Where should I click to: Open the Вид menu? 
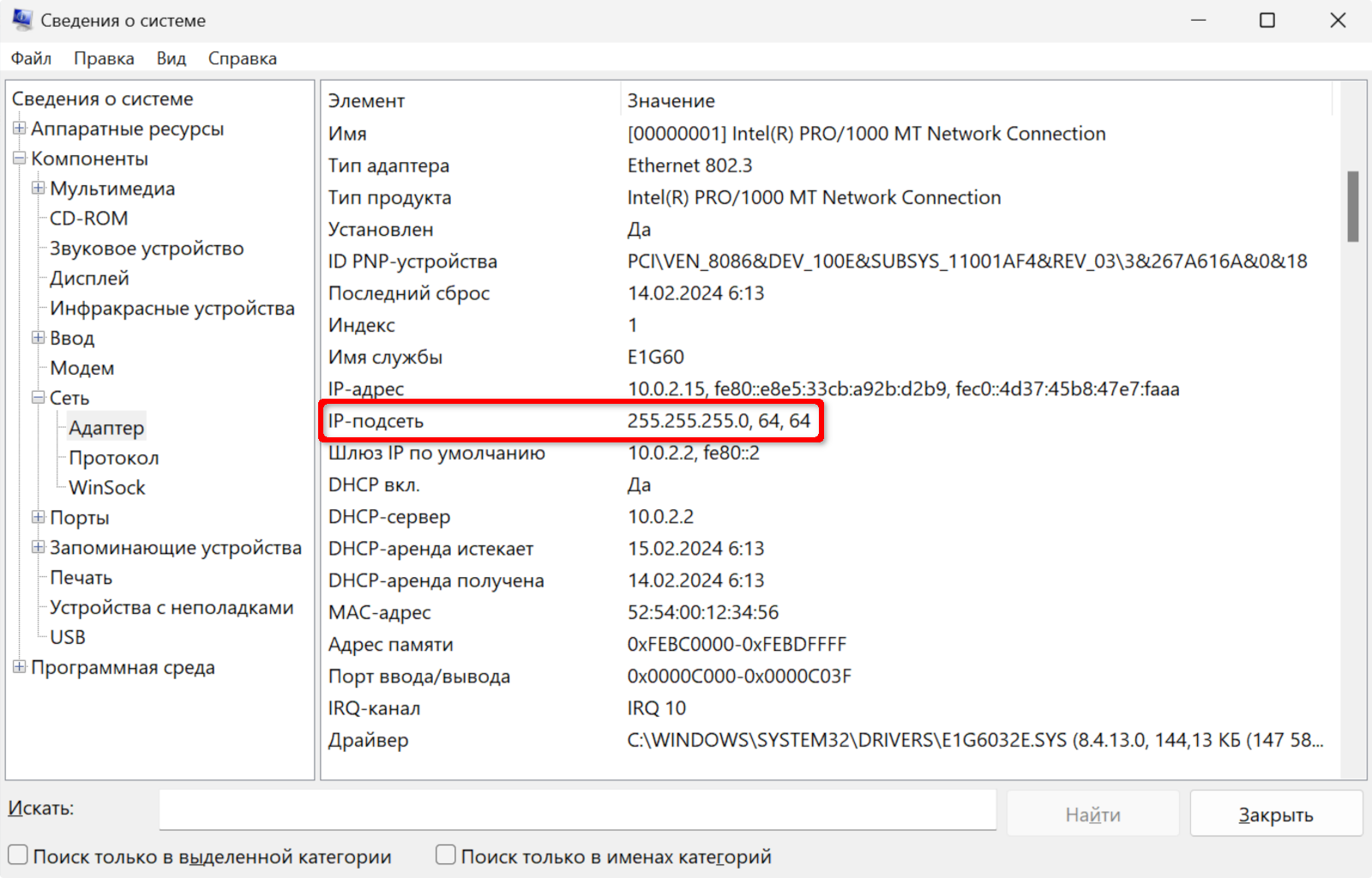point(171,58)
